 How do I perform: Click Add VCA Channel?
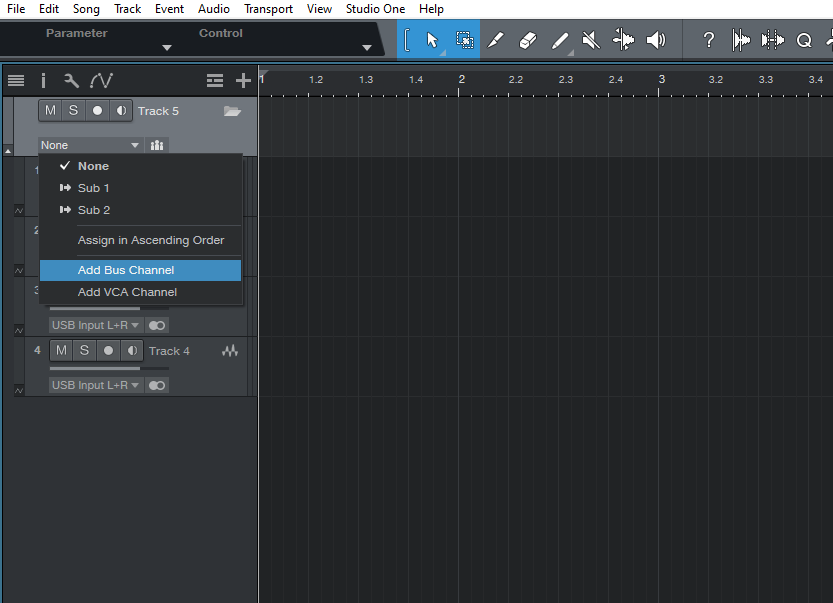[x=140, y=292]
